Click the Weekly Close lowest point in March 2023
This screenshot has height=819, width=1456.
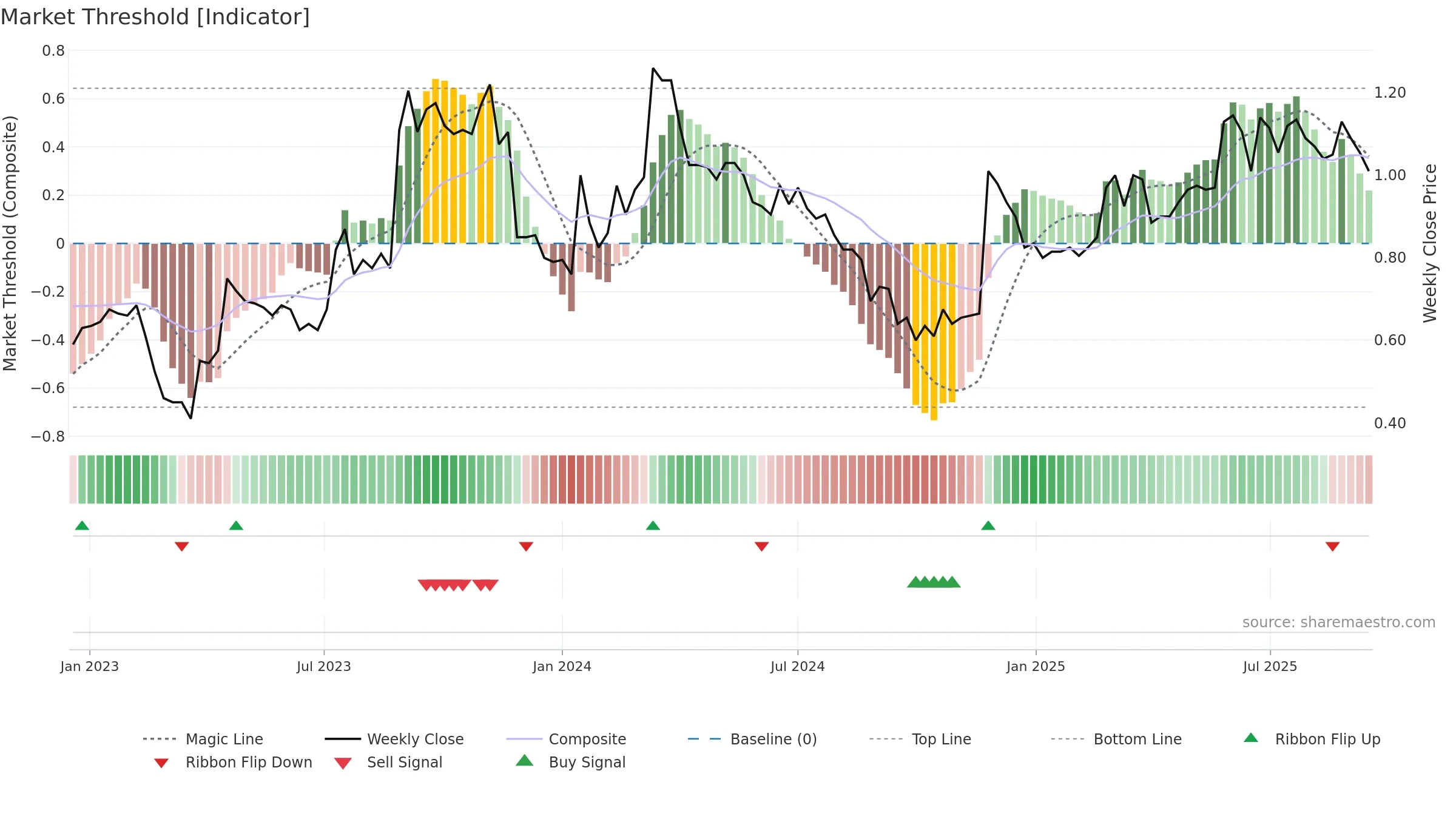pyautogui.click(x=190, y=418)
